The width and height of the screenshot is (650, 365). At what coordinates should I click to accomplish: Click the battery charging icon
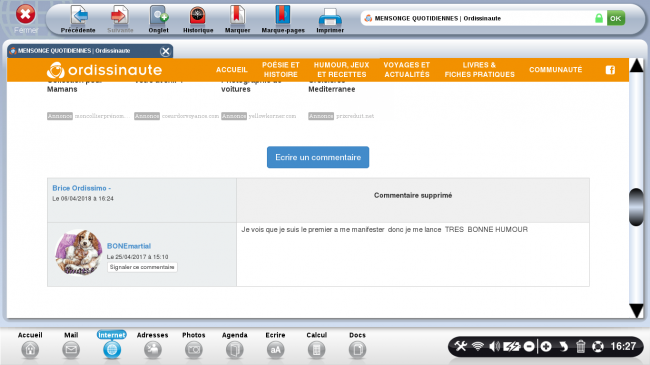click(512, 346)
